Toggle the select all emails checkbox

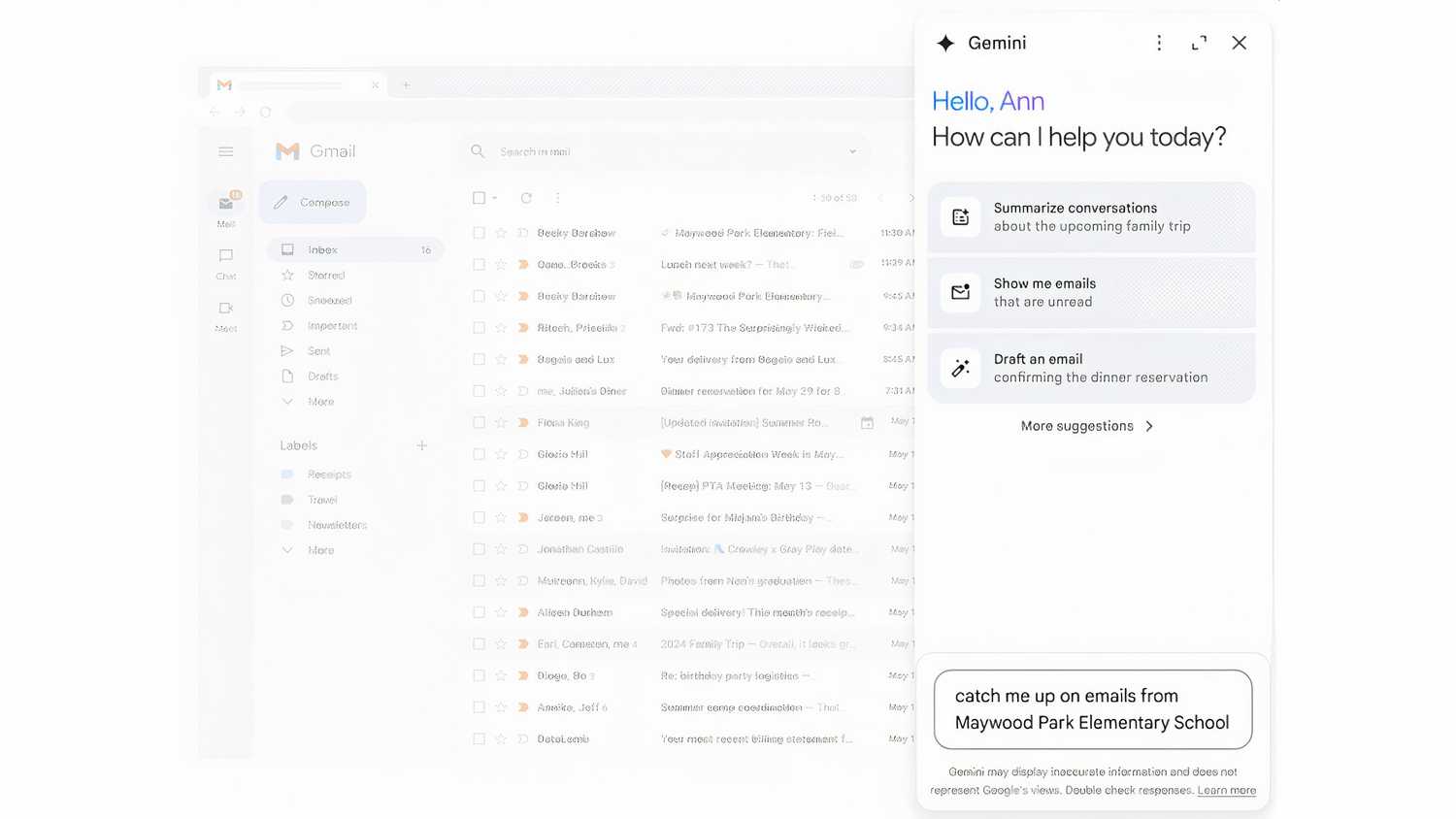[479, 198]
